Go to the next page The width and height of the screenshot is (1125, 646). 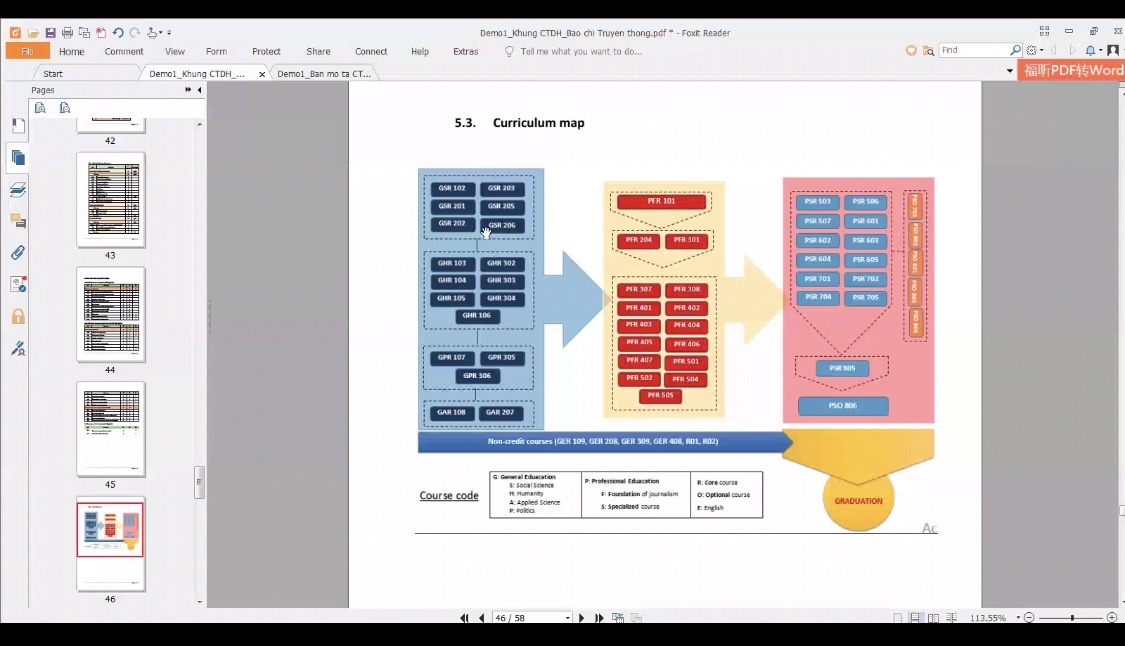pos(581,618)
